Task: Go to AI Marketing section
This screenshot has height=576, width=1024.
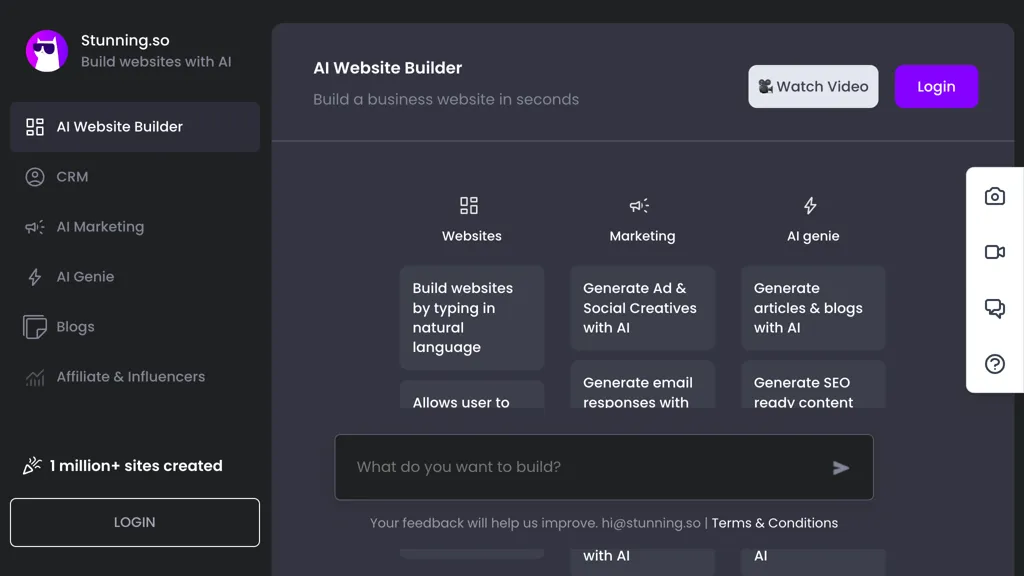Action: 100,227
